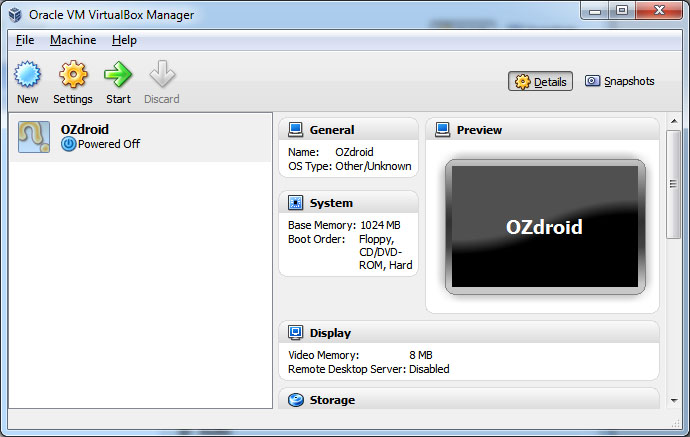The width and height of the screenshot is (690, 437).
Task: Click the 'Other/Unknown' OS type value
Action: coord(373,166)
